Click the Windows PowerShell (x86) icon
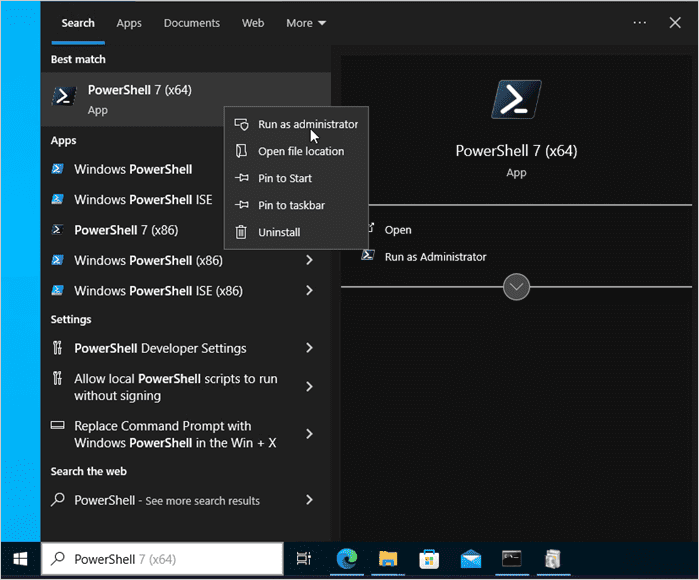This screenshot has height=580, width=699. tap(58, 259)
